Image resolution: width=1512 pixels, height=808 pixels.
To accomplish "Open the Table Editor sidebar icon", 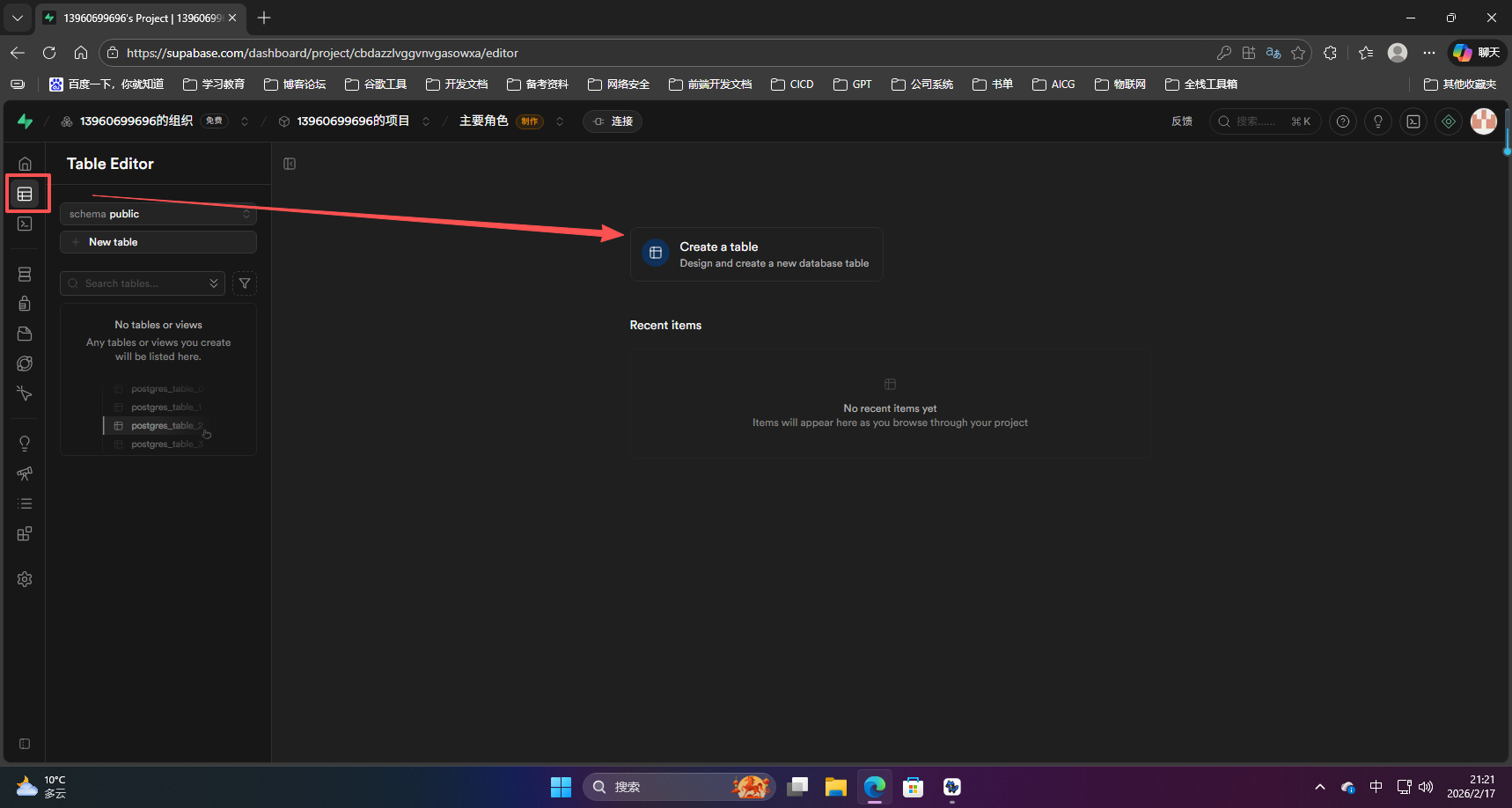I will point(25,194).
